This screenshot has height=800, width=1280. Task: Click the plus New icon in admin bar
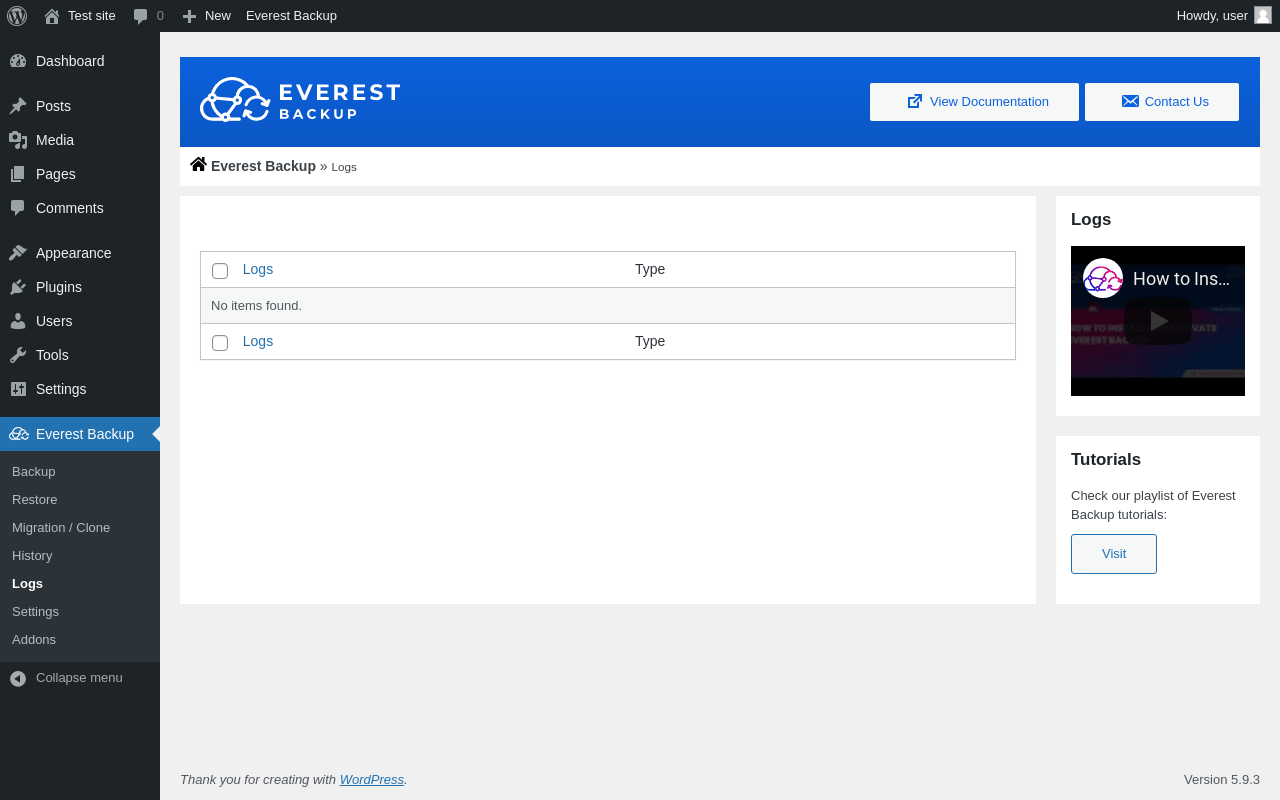point(189,16)
